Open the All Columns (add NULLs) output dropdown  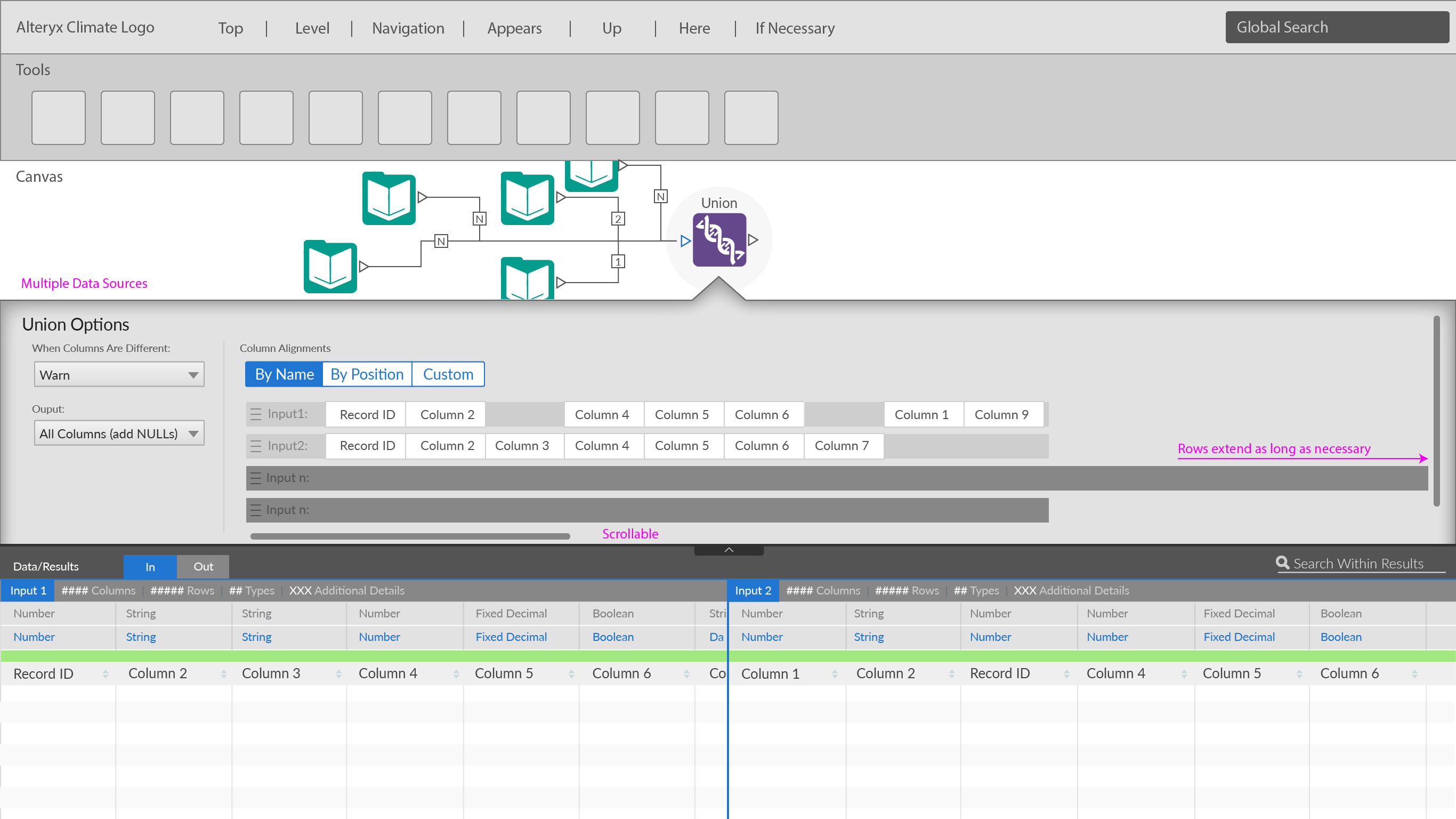pyautogui.click(x=119, y=433)
